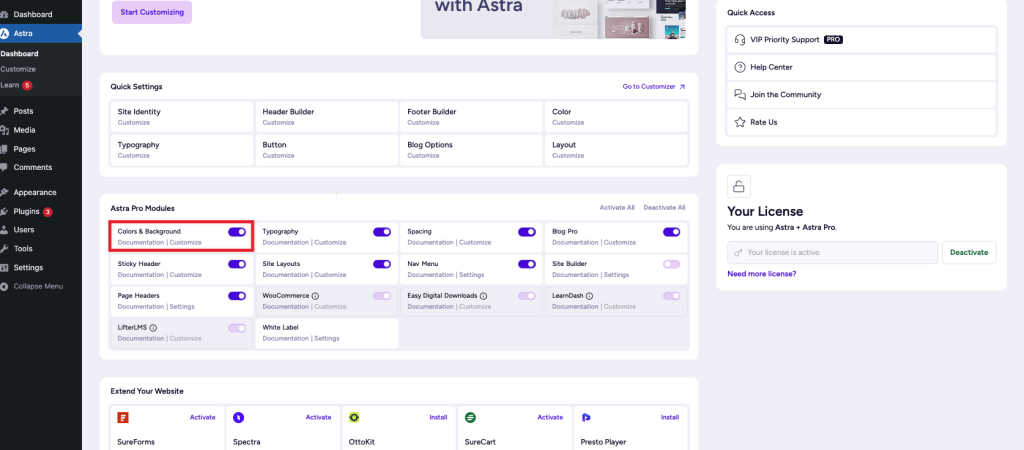This screenshot has height=450, width=1024.
Task: Click the Spectra plugin icon
Action: (239, 417)
